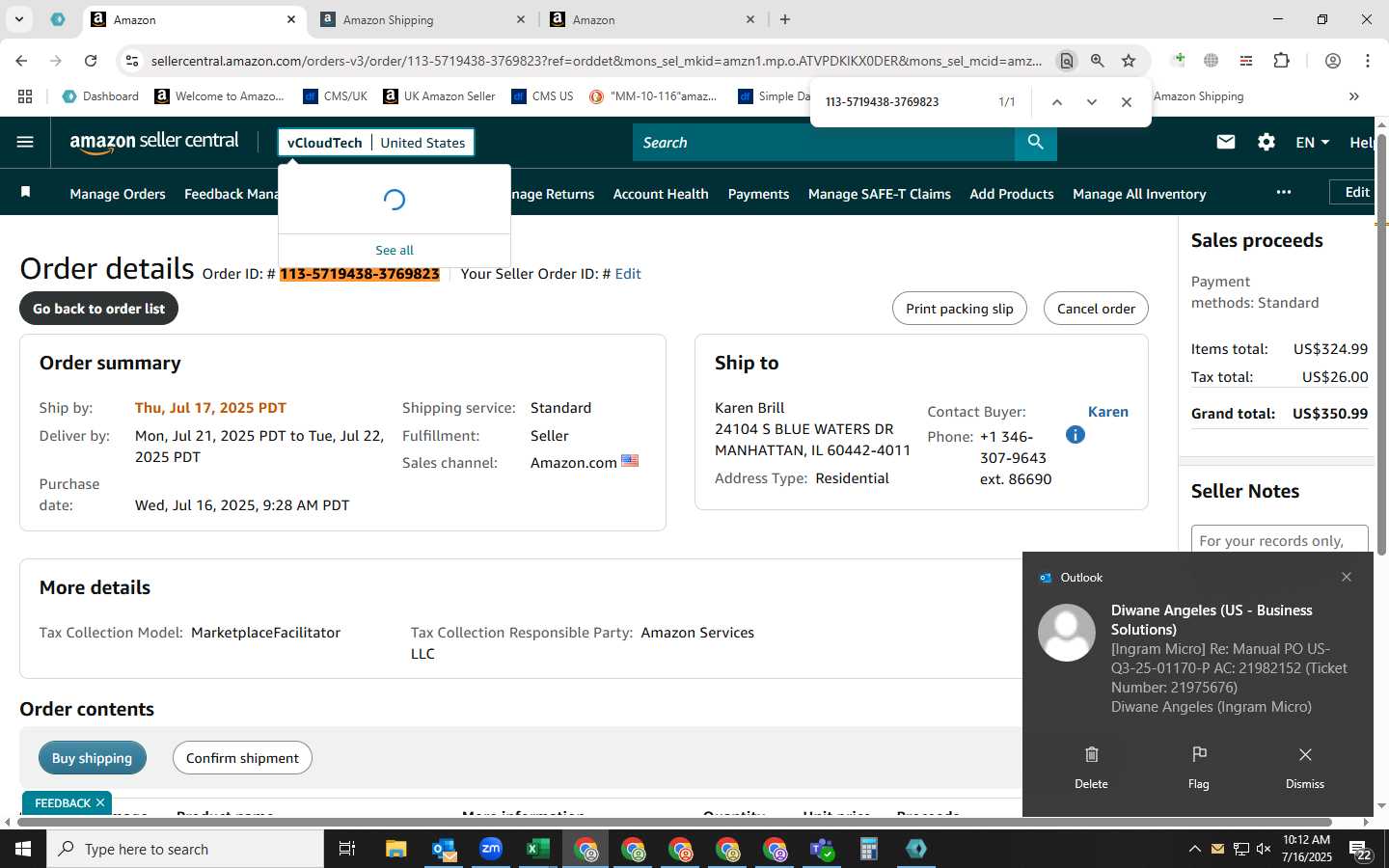Open Manage SAFE-T Claims
The height and width of the screenshot is (868, 1389).
[880, 194]
